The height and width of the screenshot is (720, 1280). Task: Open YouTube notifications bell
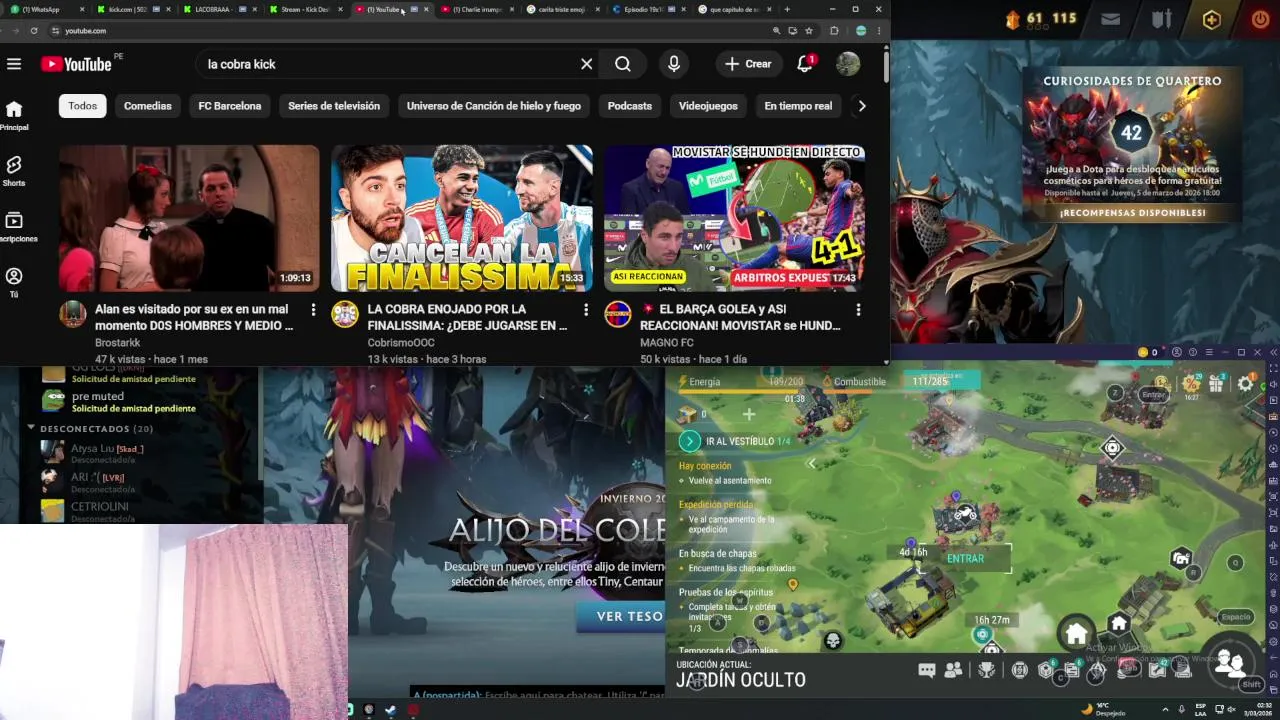805,64
